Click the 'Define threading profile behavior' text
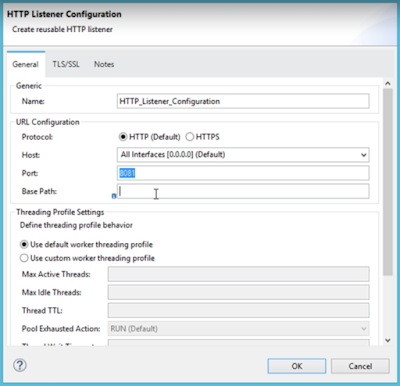 [76, 225]
